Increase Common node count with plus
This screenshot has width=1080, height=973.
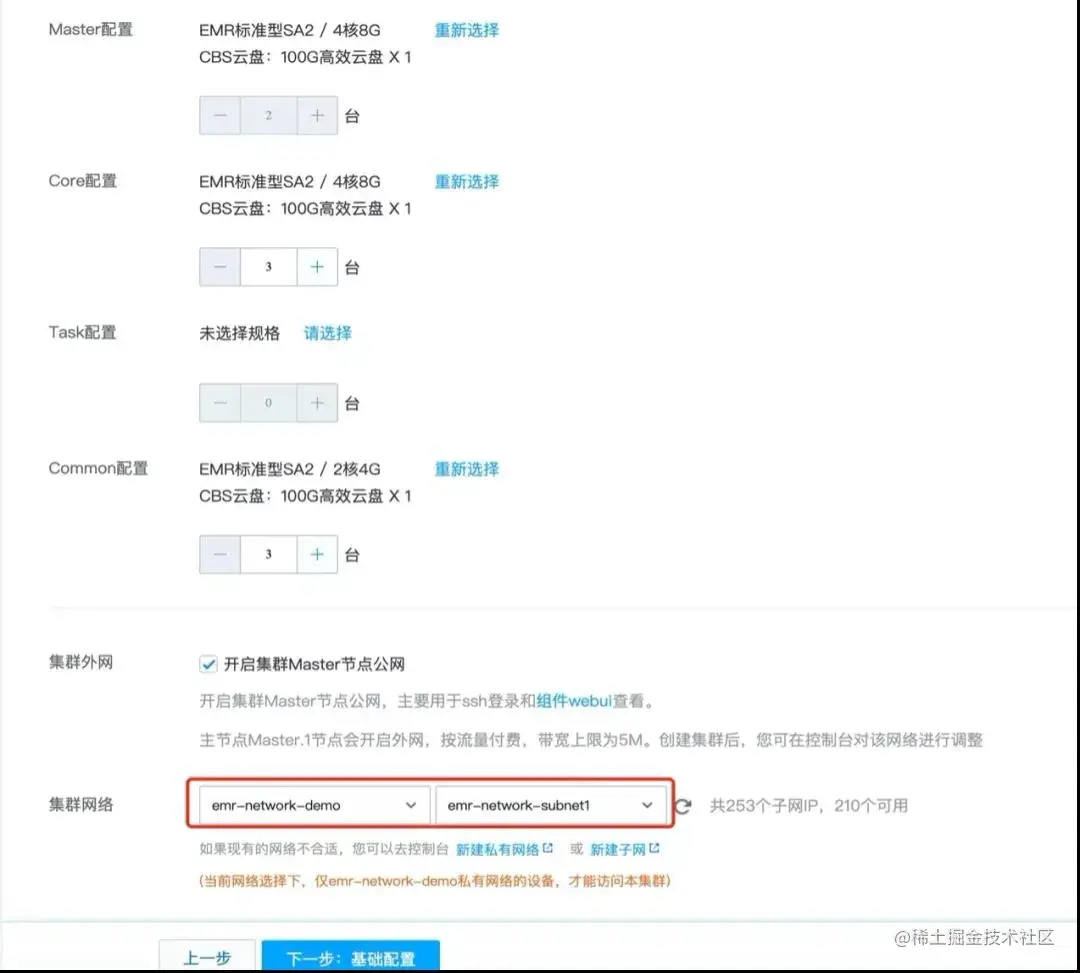[317, 554]
